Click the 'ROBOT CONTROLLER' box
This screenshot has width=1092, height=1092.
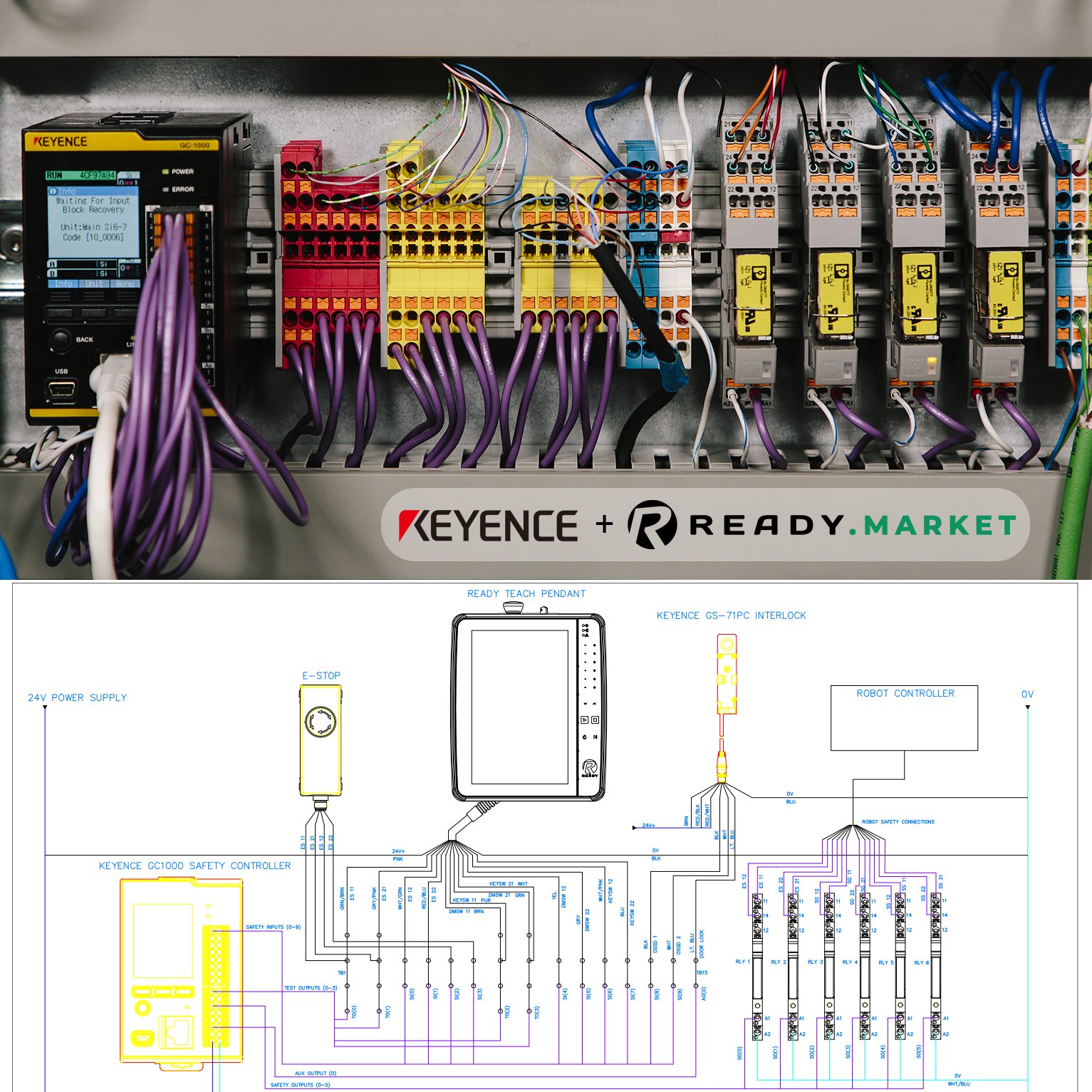point(905,718)
